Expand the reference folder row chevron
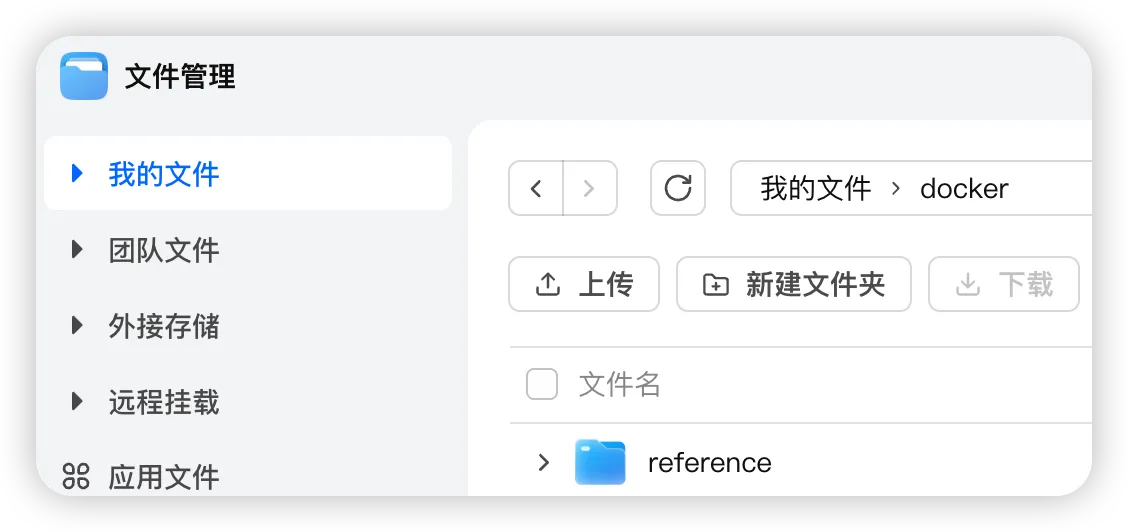This screenshot has width=1128, height=532. [544, 462]
